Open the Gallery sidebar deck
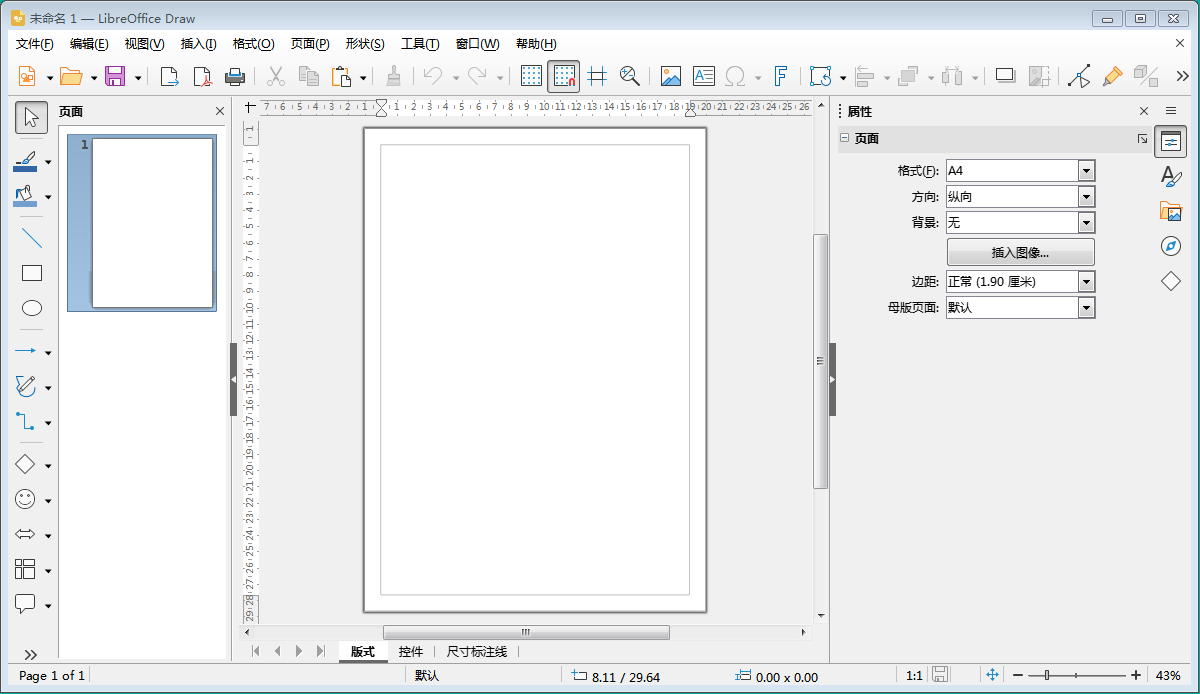Viewport: 1200px width, 694px height. (x=1170, y=211)
